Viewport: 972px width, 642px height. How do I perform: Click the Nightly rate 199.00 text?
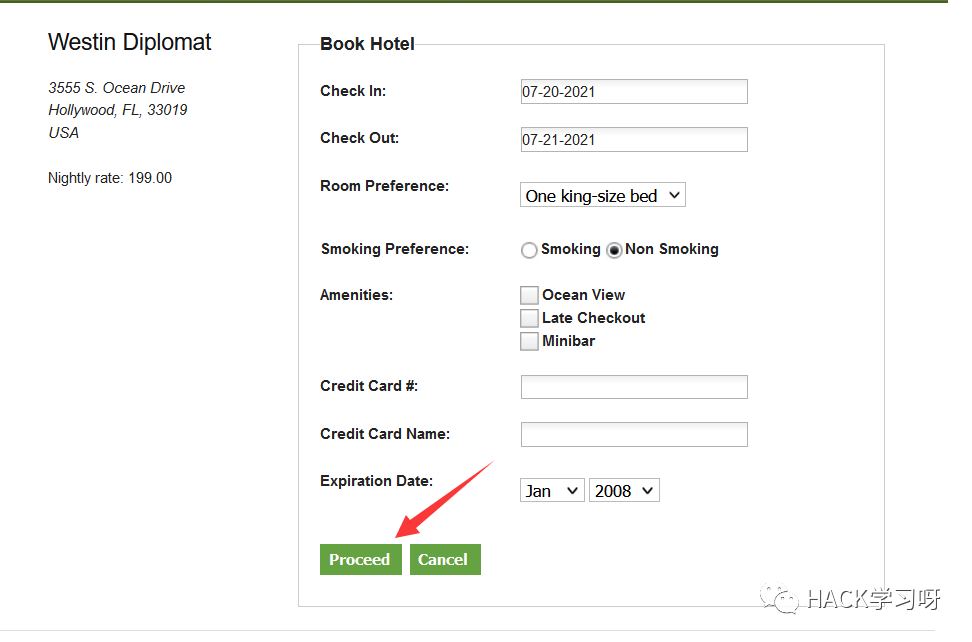pyautogui.click(x=110, y=178)
